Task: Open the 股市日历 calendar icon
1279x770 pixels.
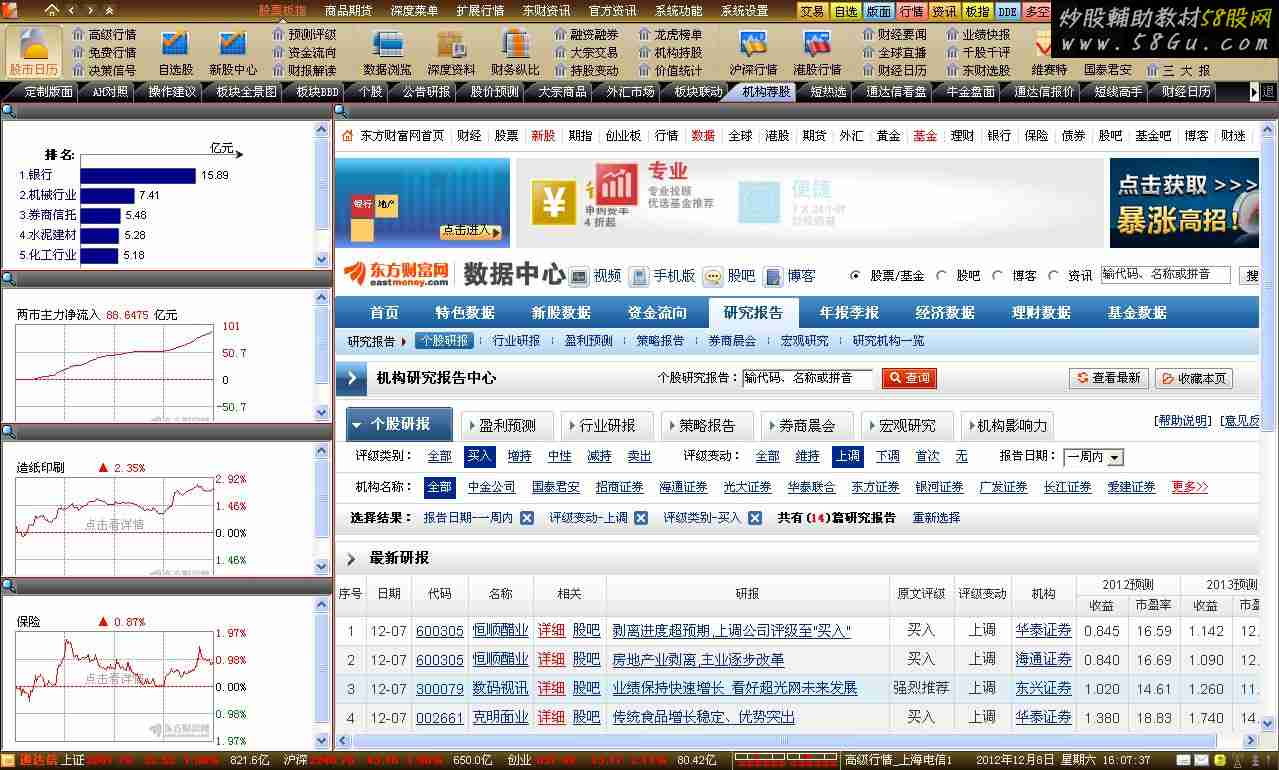Action: [x=34, y=50]
